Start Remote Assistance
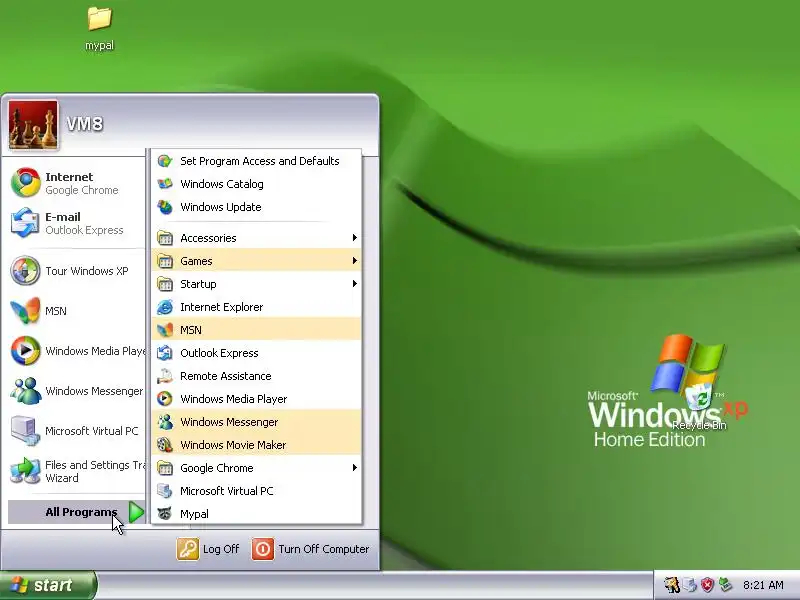The width and height of the screenshot is (800, 600). click(257, 376)
